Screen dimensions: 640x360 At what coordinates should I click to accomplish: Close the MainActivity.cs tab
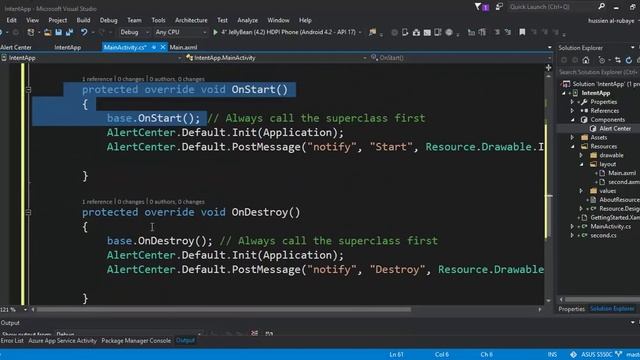[163, 47]
